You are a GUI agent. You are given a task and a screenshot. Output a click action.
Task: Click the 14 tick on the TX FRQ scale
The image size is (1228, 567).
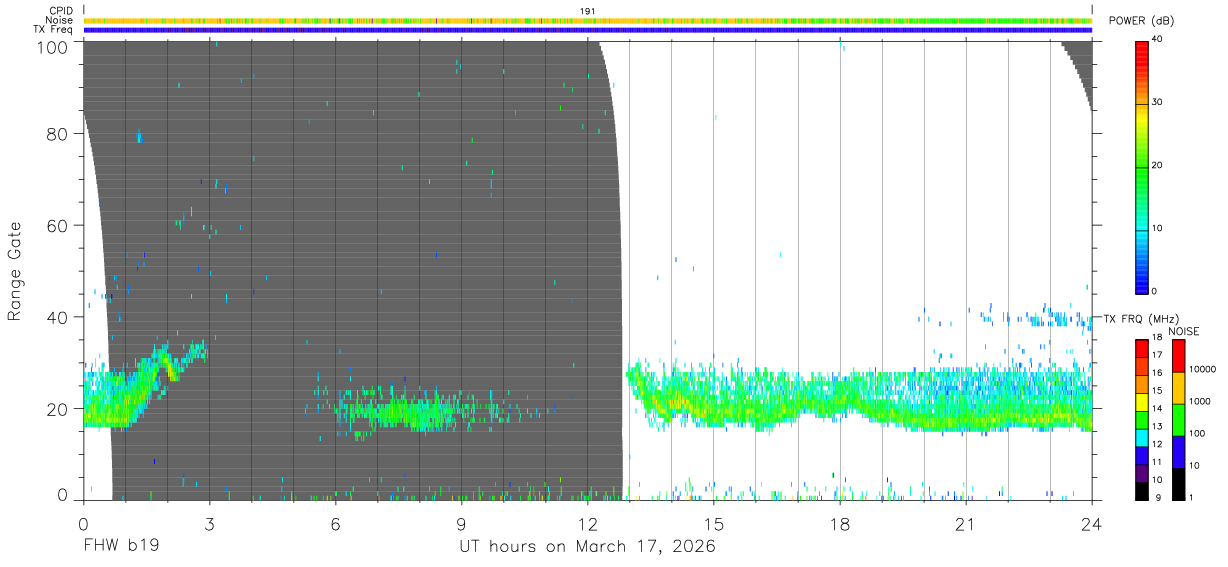click(1157, 410)
